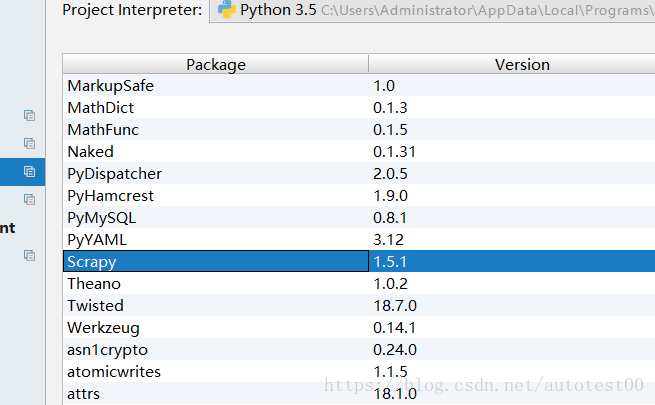Click the highlighted per-project icon in blue sidebar row
The image size is (655, 405).
coord(29,172)
